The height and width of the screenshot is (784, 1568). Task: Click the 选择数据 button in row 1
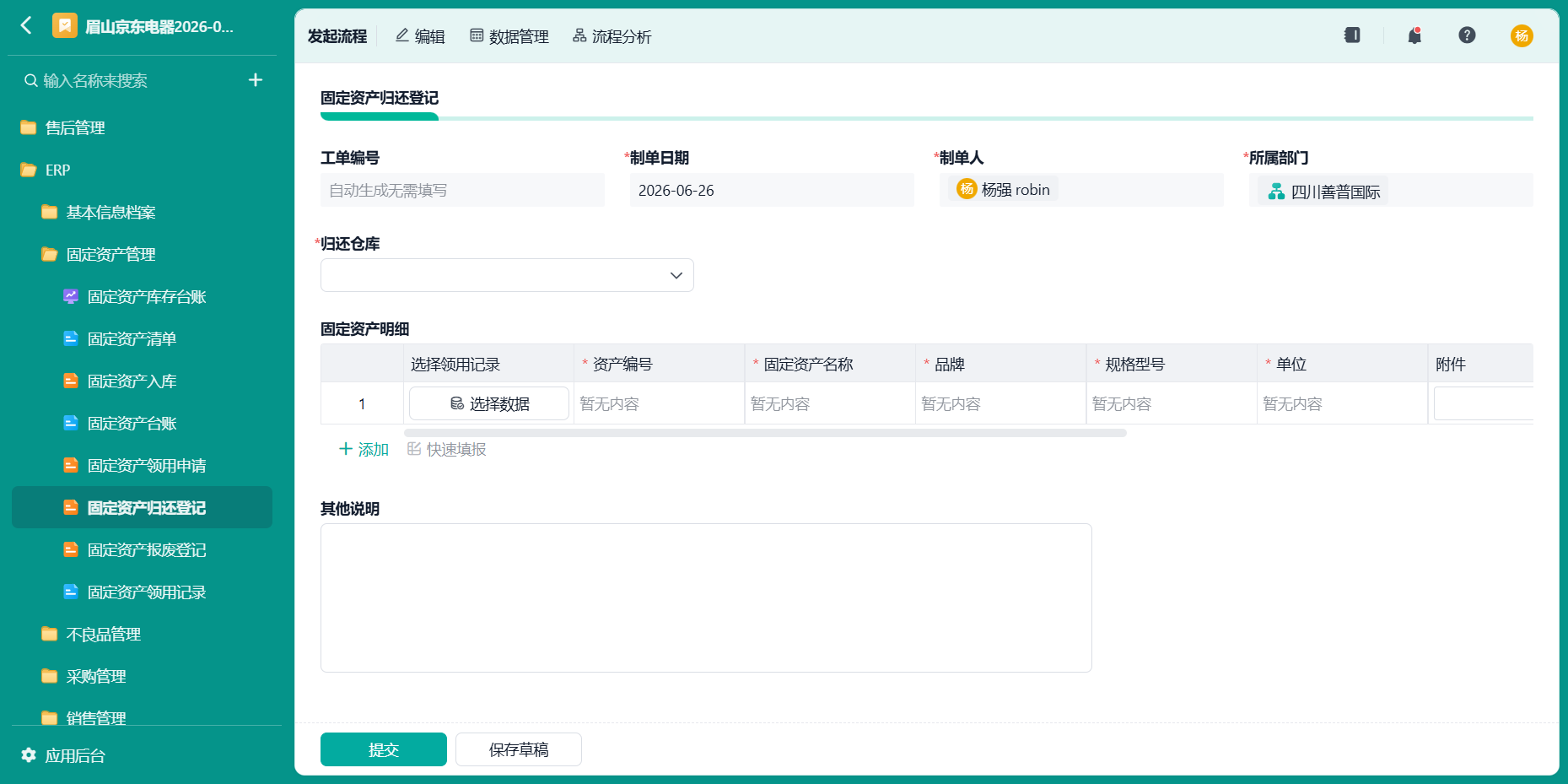point(489,403)
